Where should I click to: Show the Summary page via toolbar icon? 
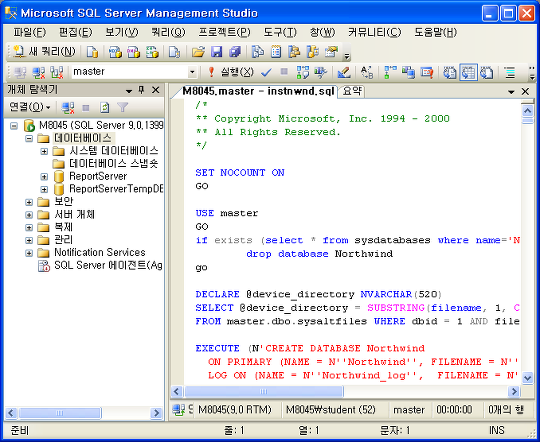[x=276, y=52]
